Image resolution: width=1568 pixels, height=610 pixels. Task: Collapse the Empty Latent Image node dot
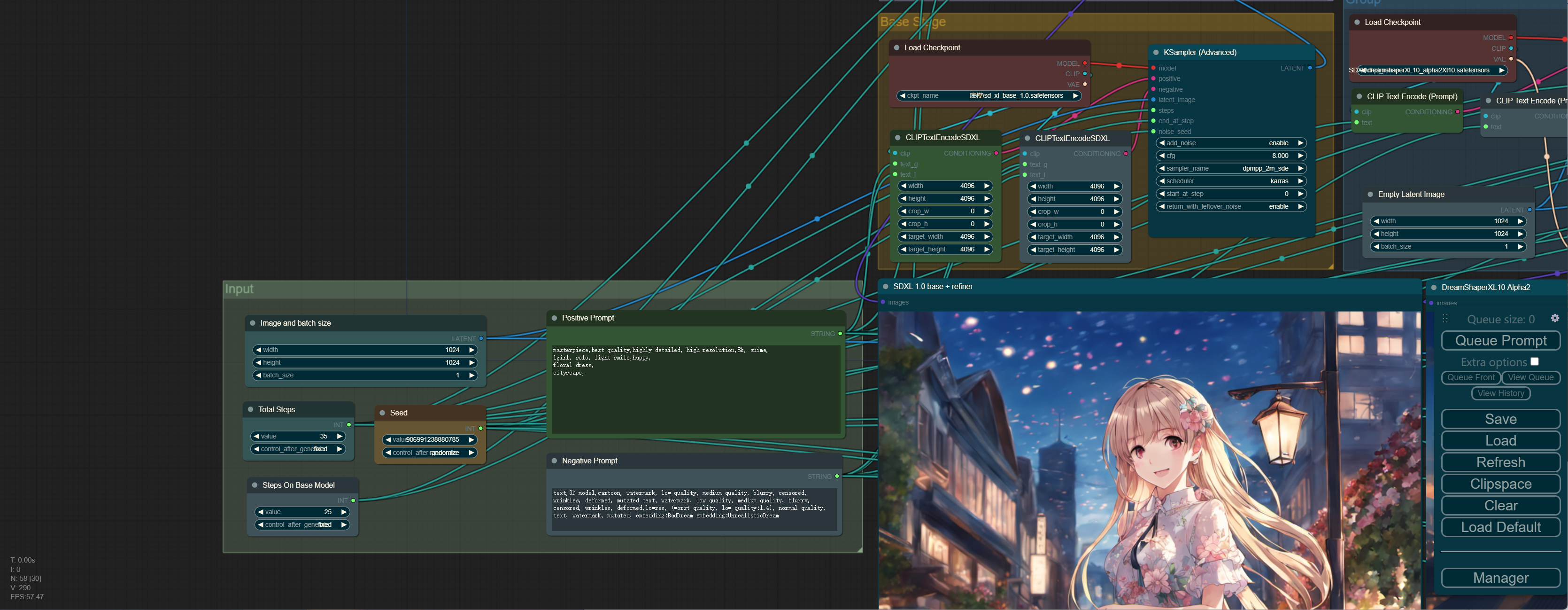[1370, 195]
